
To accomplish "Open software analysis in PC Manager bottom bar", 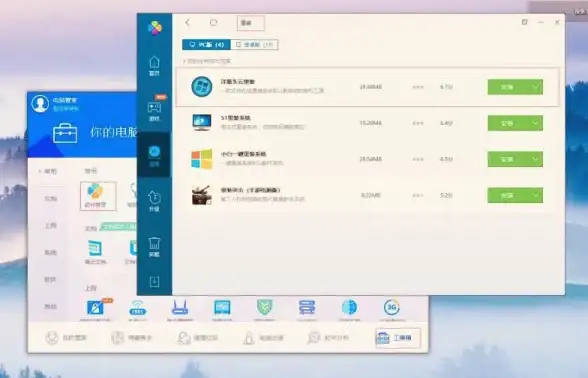I will (328, 338).
